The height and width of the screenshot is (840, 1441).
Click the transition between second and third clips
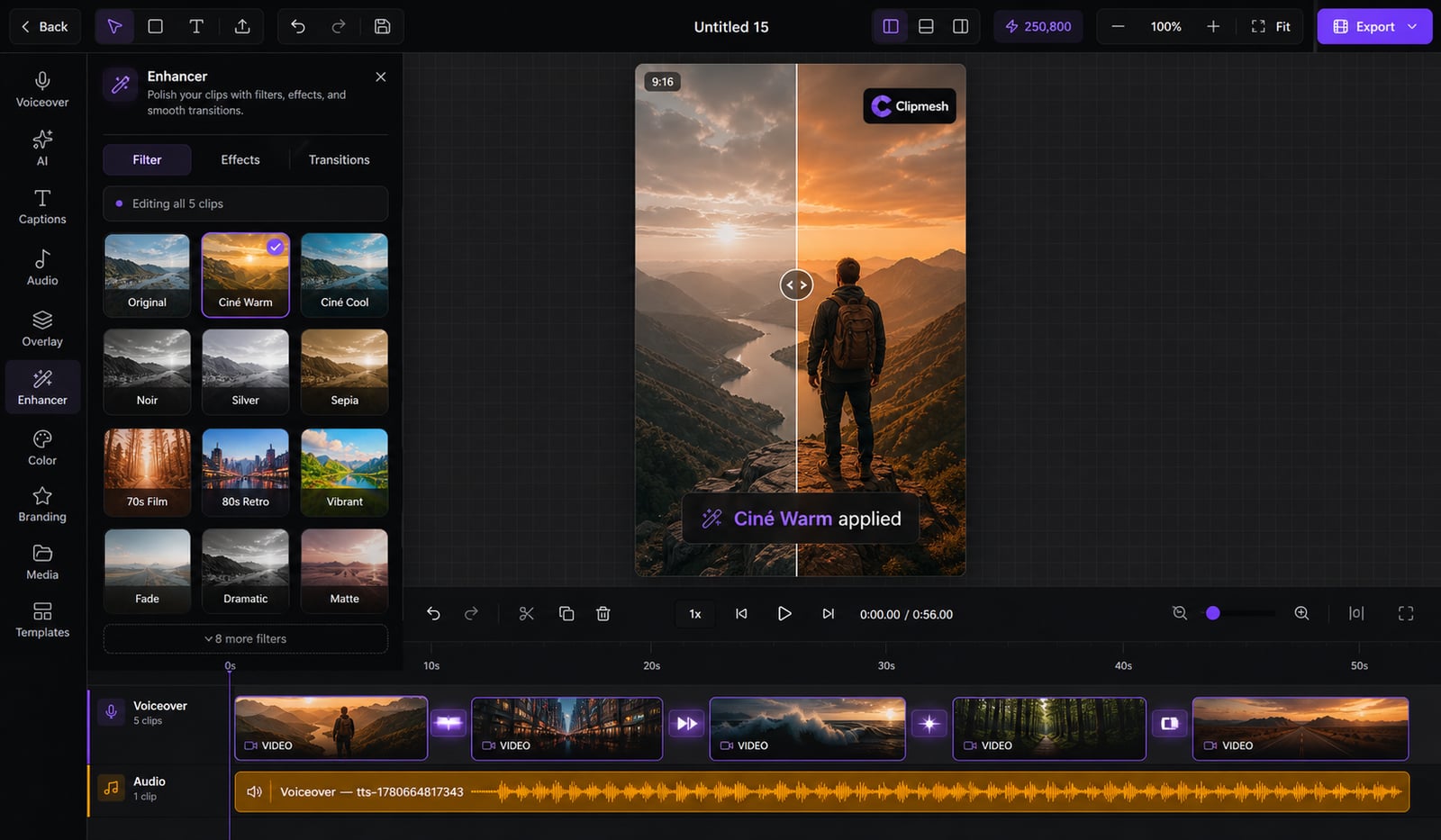coord(686,723)
